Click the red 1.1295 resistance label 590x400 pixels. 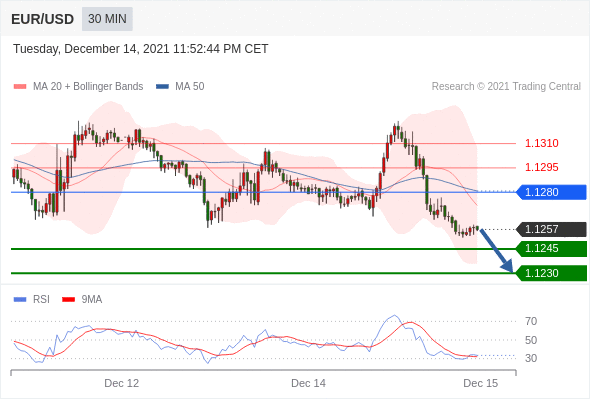[541, 167]
